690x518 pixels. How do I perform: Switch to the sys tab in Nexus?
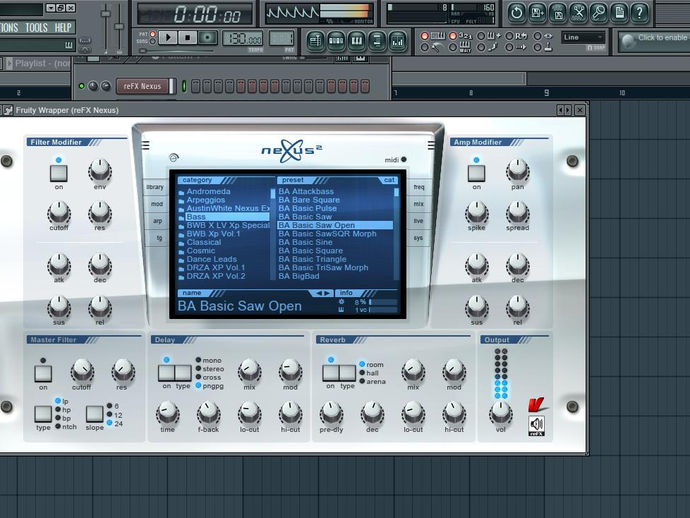pos(418,238)
